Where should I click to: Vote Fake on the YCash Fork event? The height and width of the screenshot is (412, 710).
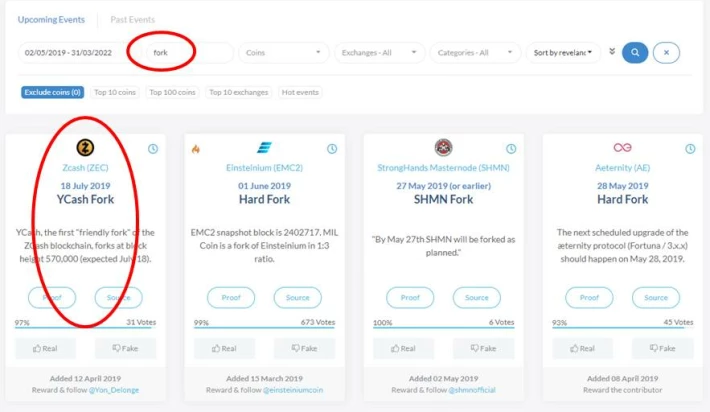click(x=125, y=348)
